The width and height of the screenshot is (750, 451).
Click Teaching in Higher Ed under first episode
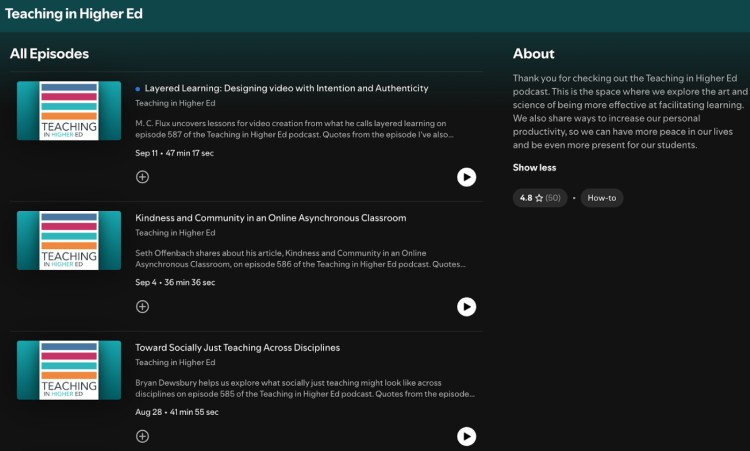[x=175, y=103]
